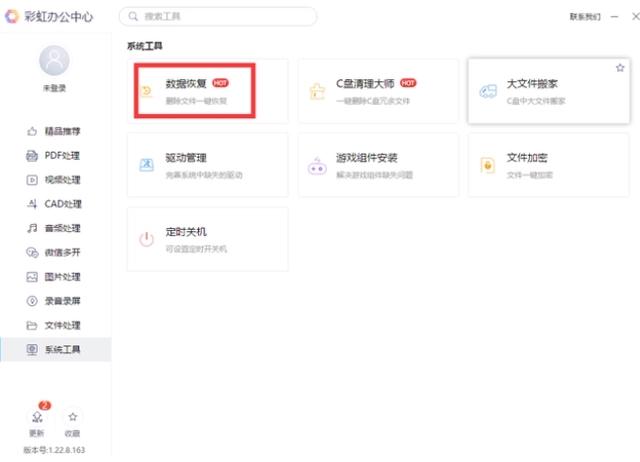This screenshot has height=462, width=640.
Task: Click the 彩虹办公中心 app logo
Action: [x=12, y=16]
